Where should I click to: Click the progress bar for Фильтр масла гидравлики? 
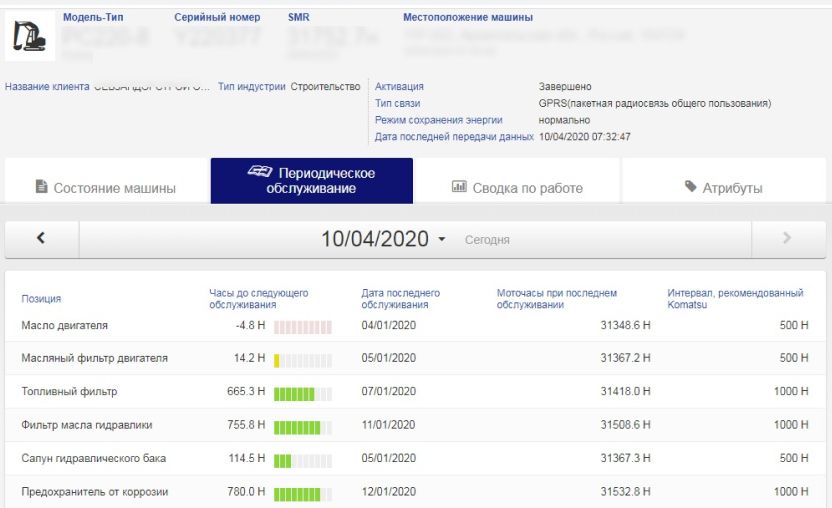[303, 428]
